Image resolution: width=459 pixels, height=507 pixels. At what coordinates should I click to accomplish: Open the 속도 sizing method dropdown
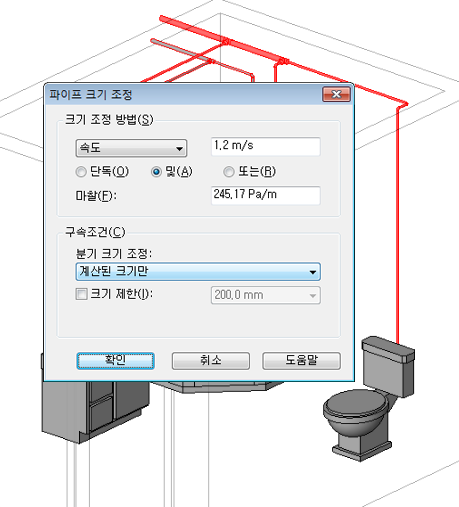pyautogui.click(x=131, y=148)
